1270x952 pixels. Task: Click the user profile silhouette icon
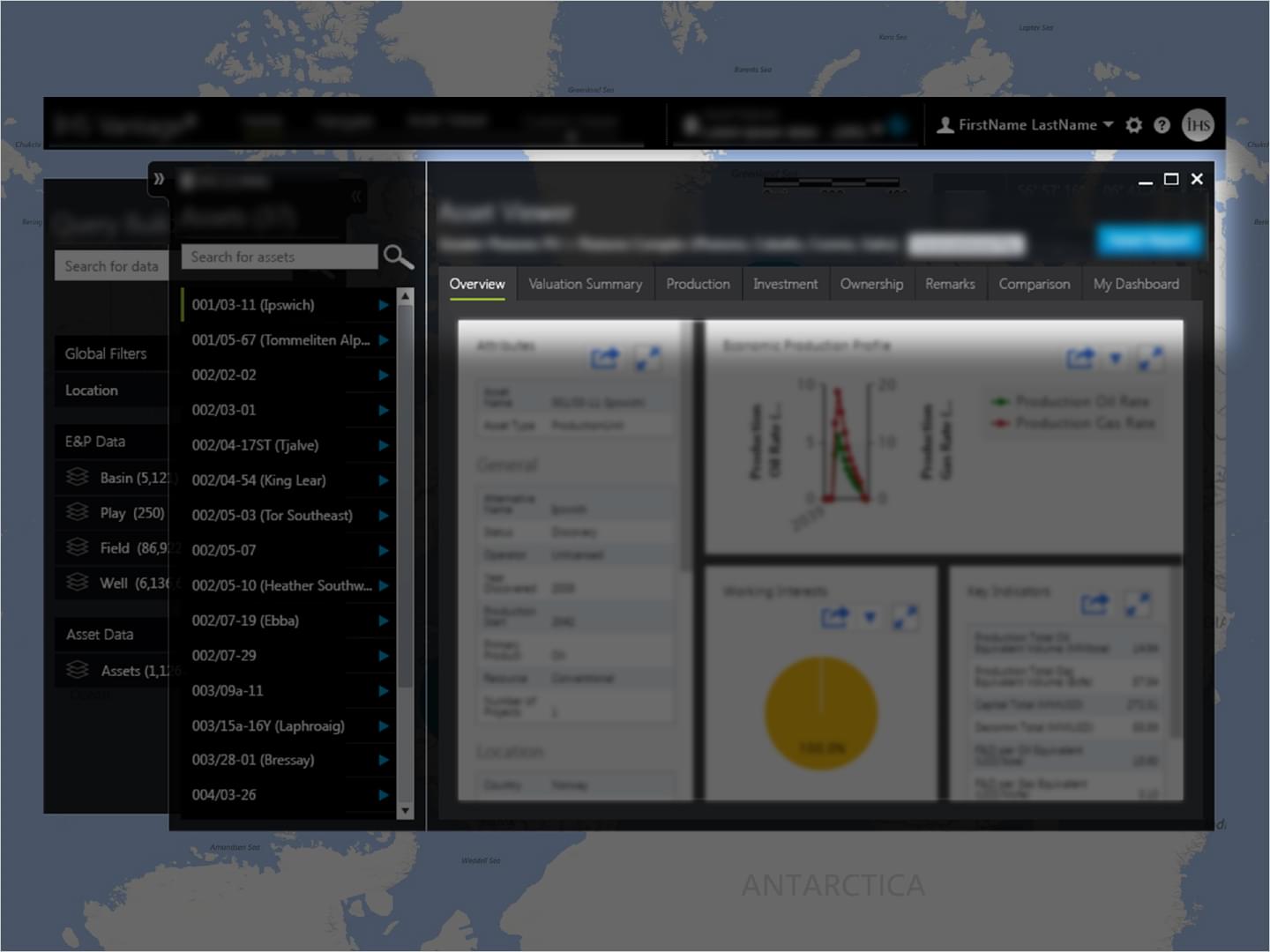(945, 125)
